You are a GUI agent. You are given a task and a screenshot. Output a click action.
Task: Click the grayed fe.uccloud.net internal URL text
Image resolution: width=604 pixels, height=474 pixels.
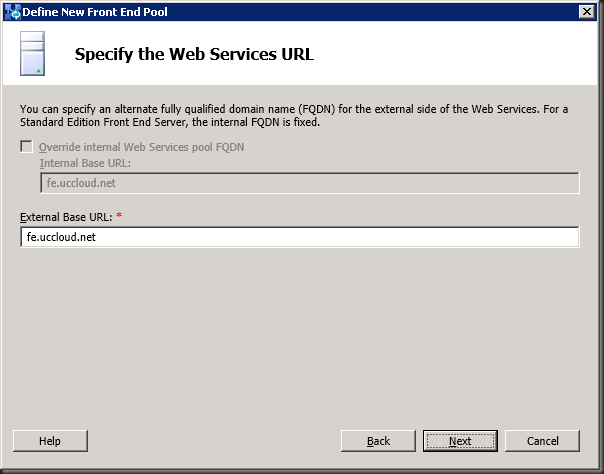coord(81,183)
